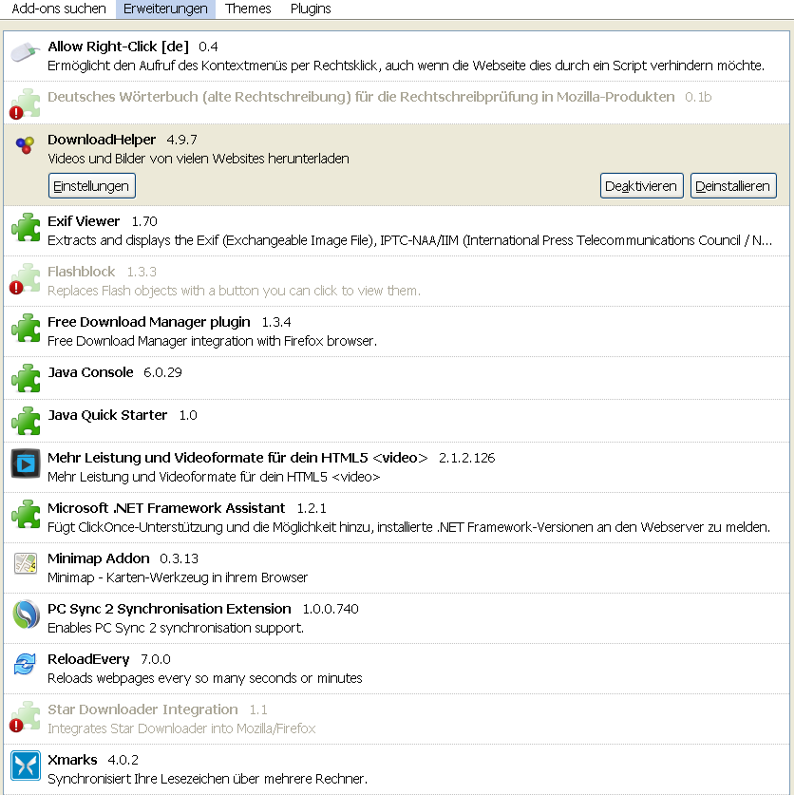Select Mehr Leistung und Videoformate bold title
This screenshot has width=794, height=795.
pos(237,458)
